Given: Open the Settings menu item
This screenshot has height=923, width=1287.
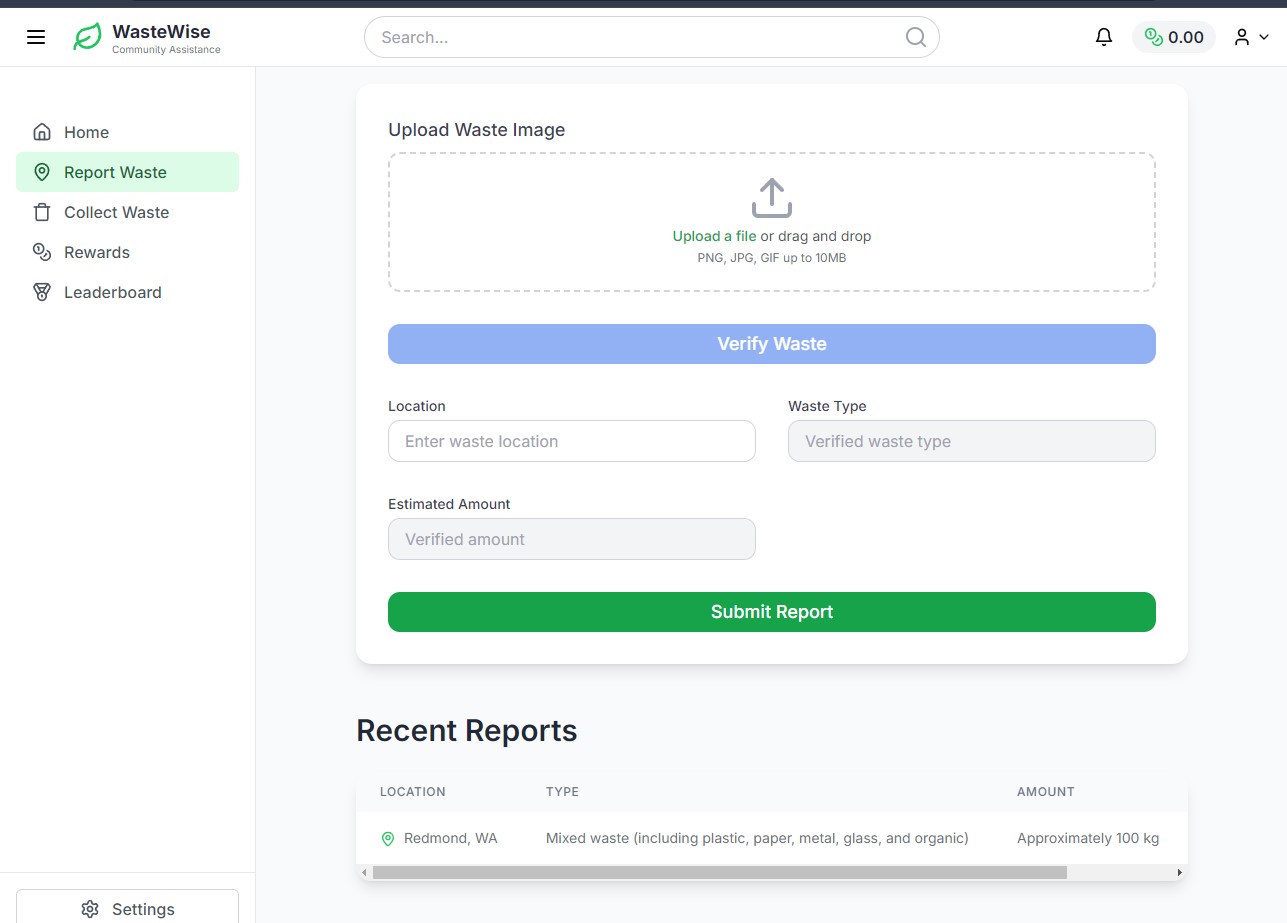Looking at the screenshot, I should [127, 908].
